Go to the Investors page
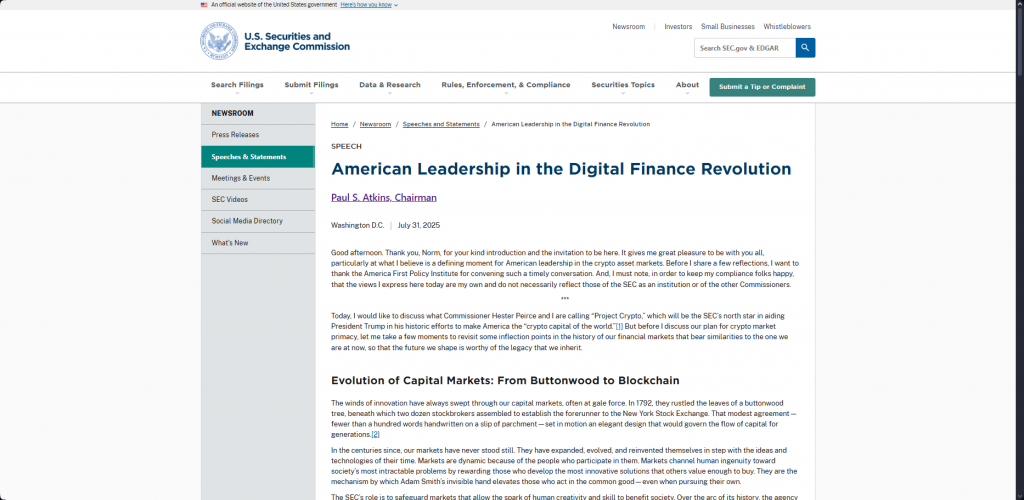1024x500 pixels. point(678,27)
